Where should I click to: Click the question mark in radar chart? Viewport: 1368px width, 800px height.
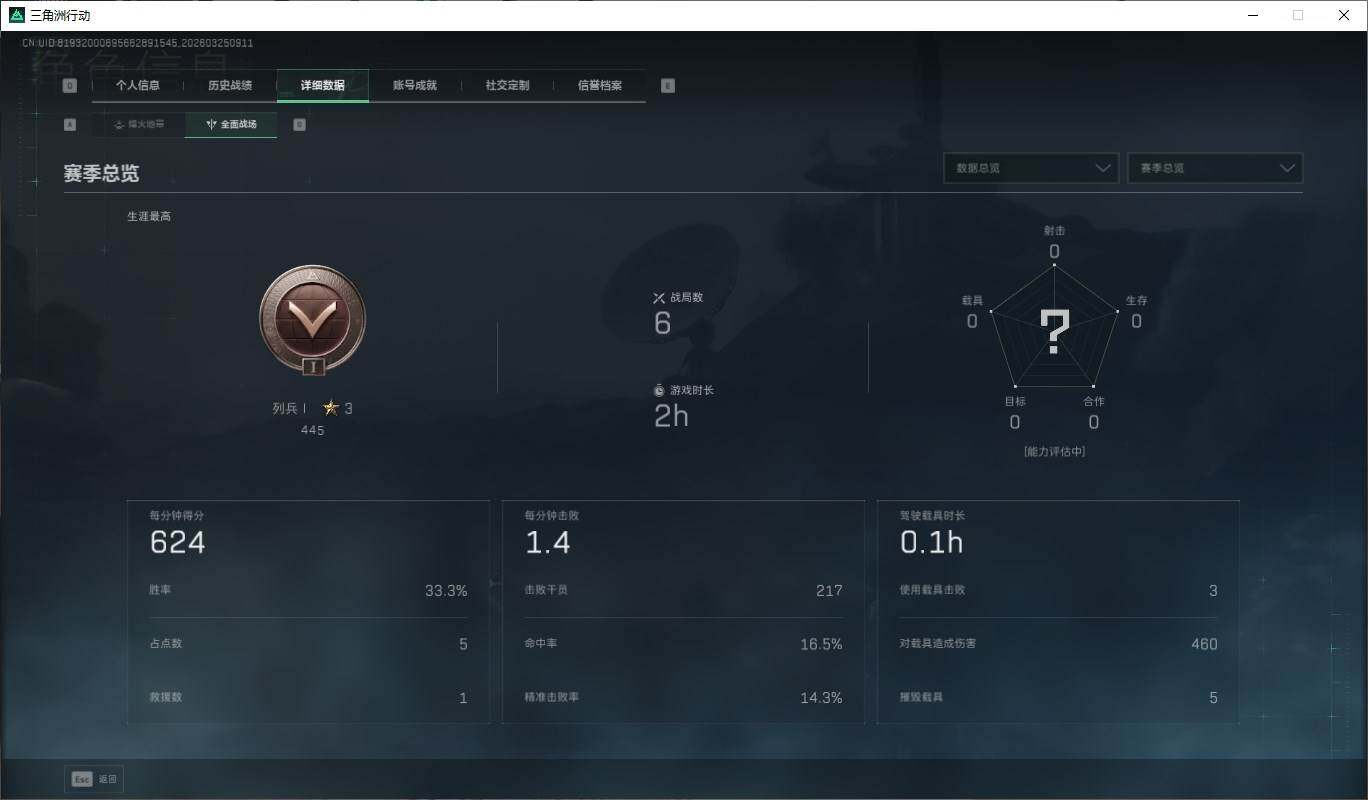1055,332
